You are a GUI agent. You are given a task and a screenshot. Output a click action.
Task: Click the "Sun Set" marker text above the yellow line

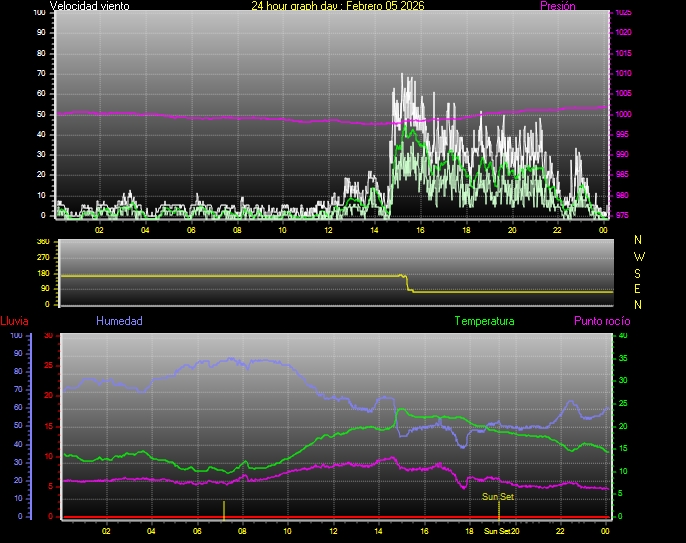pos(497,496)
